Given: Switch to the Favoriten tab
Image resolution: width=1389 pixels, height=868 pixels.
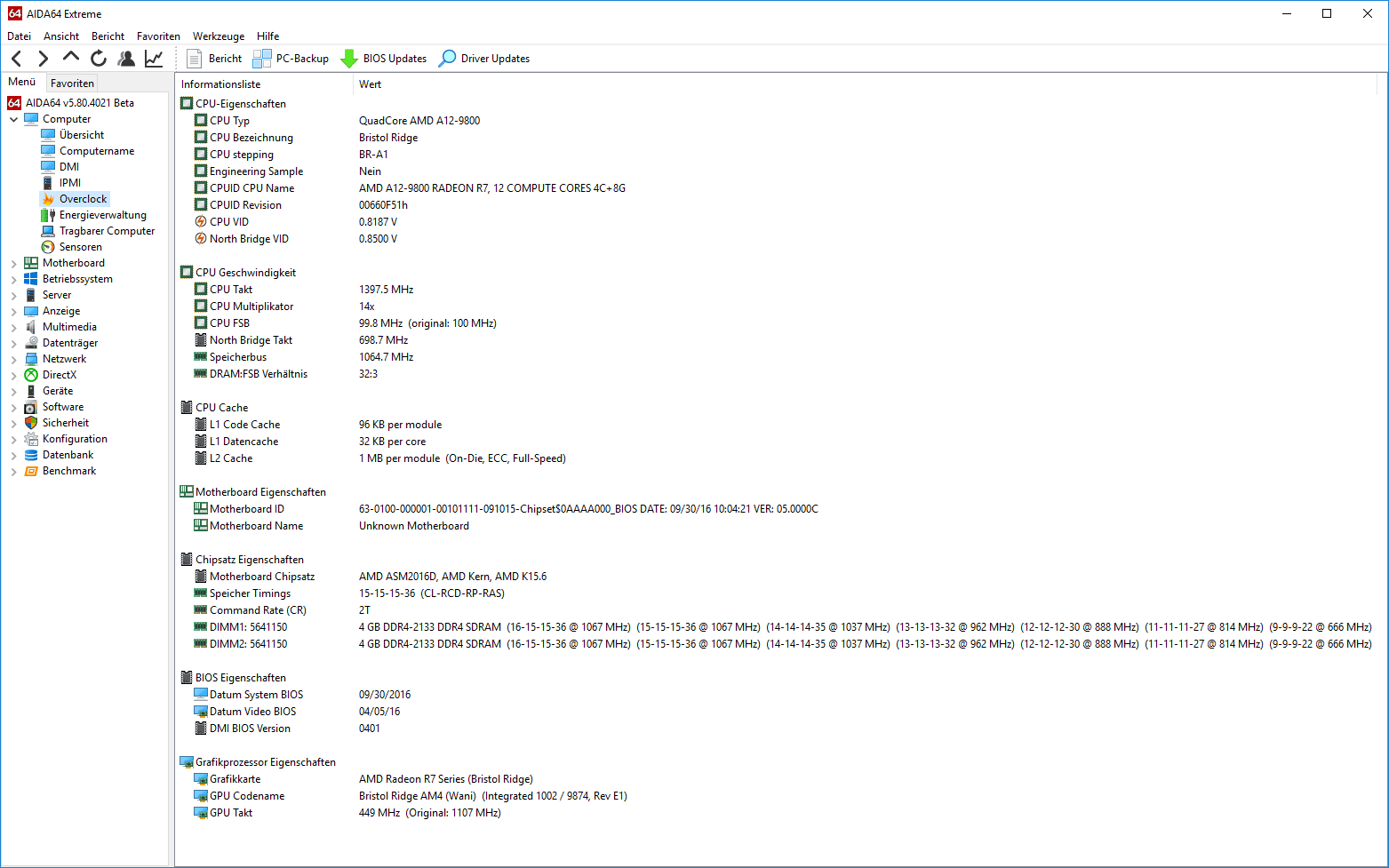Looking at the screenshot, I should click(x=72, y=84).
